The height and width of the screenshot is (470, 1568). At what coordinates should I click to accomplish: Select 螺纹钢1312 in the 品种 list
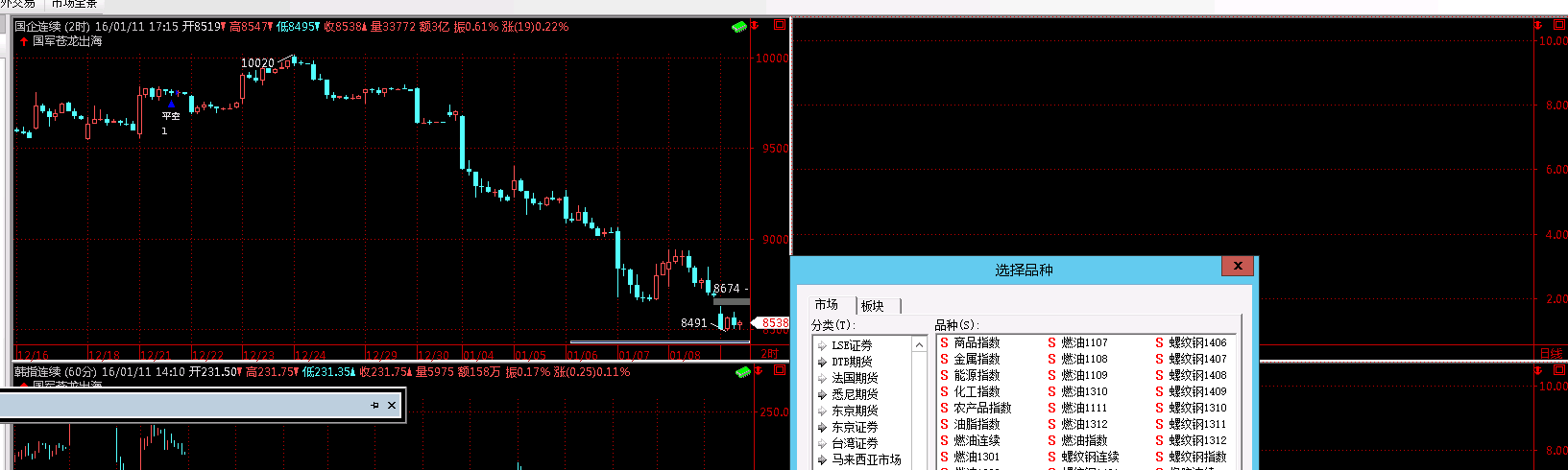[x=1197, y=440]
